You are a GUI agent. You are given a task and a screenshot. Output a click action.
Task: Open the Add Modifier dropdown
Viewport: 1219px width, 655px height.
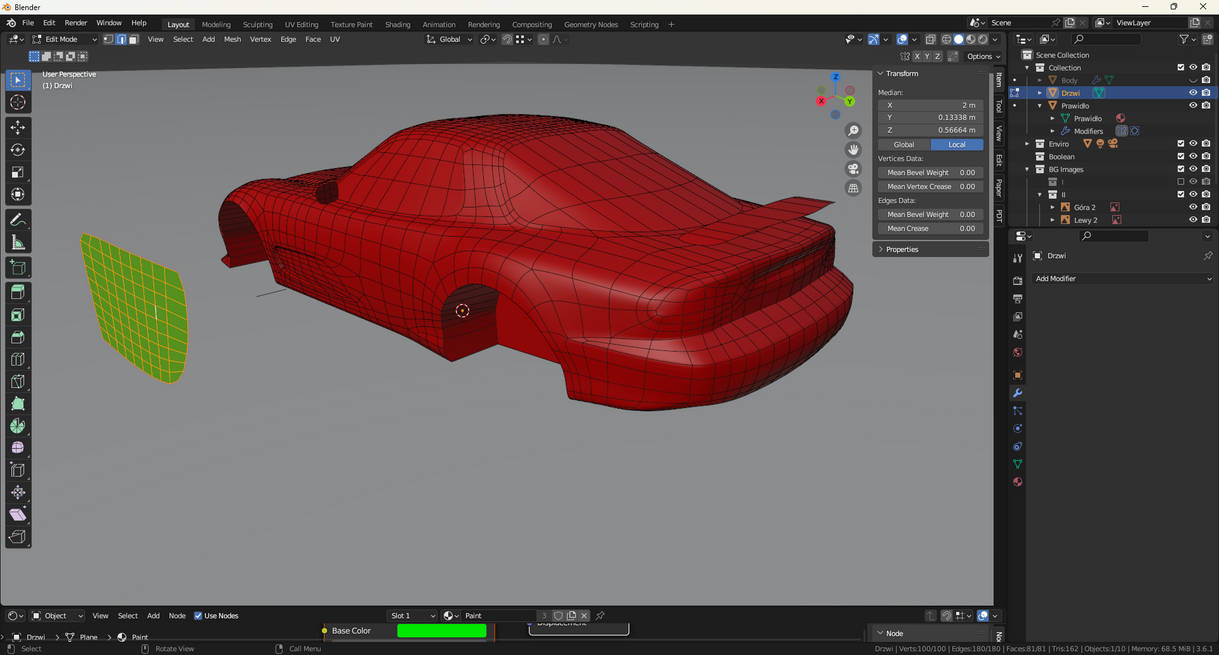click(x=1122, y=279)
